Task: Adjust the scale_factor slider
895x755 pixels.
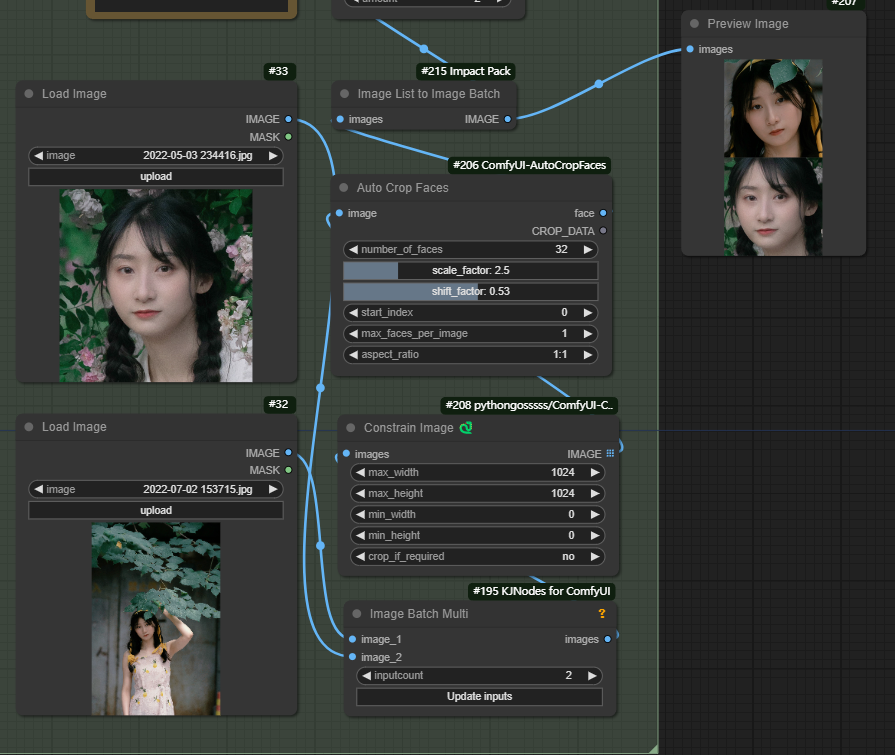Action: coord(470,271)
